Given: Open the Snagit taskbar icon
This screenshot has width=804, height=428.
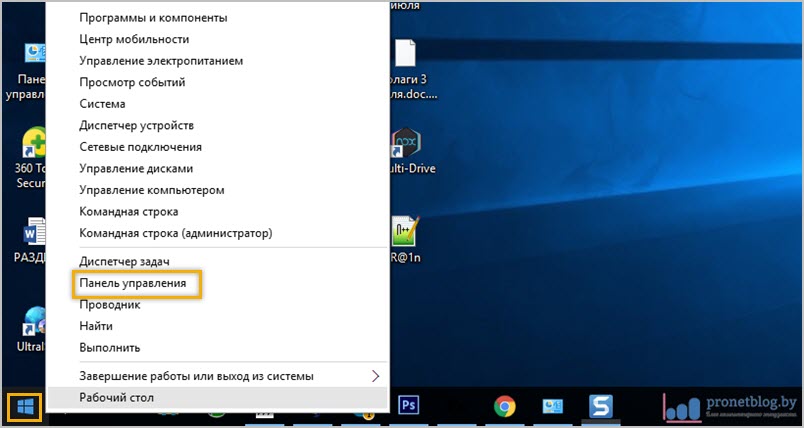Looking at the screenshot, I should (x=600, y=405).
